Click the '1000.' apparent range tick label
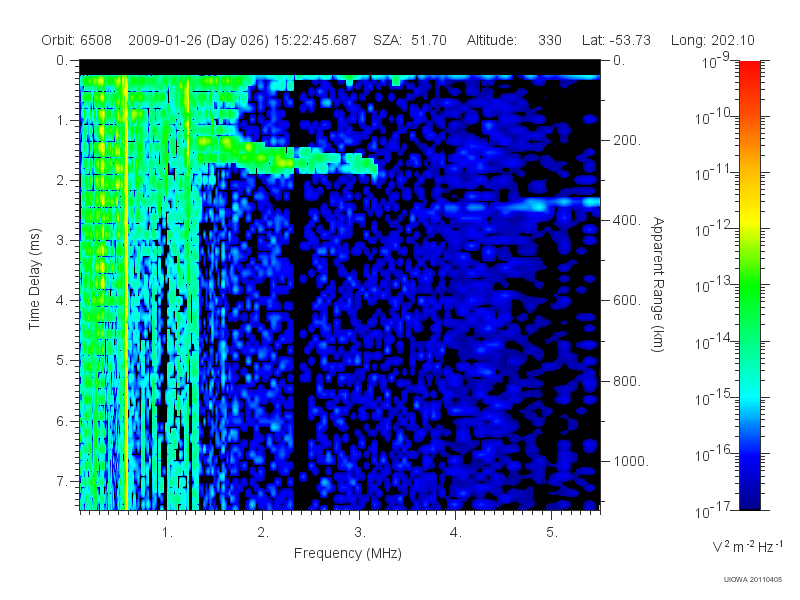The height and width of the screenshot is (600, 800). tap(630, 461)
